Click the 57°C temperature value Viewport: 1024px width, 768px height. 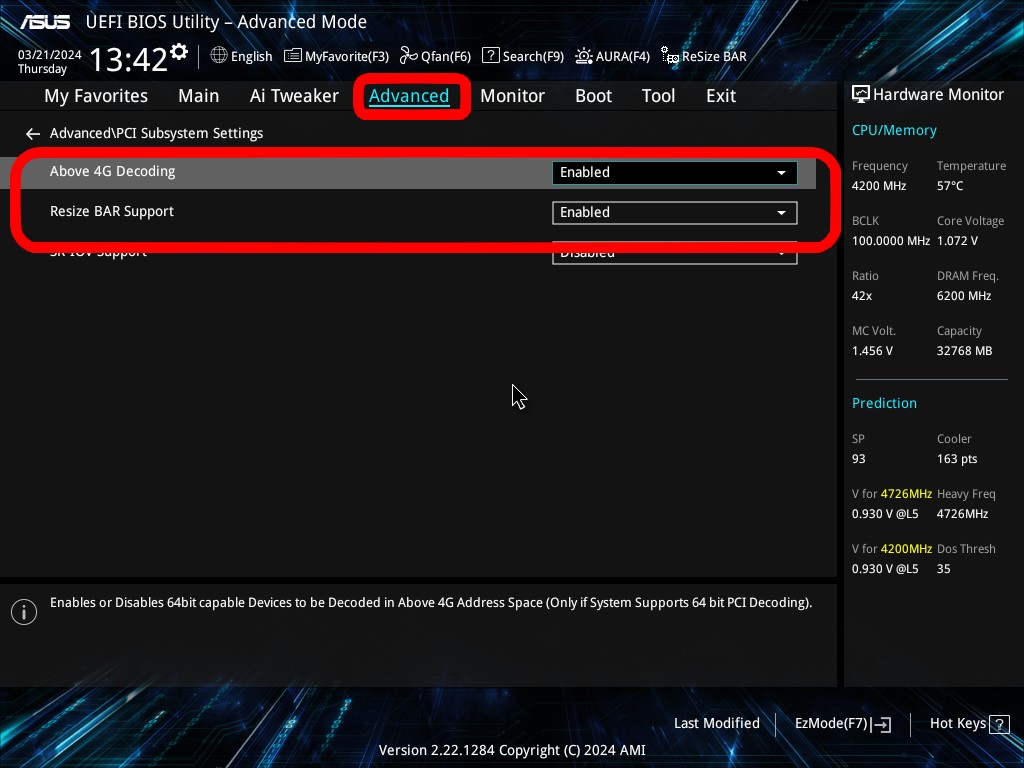pos(950,186)
